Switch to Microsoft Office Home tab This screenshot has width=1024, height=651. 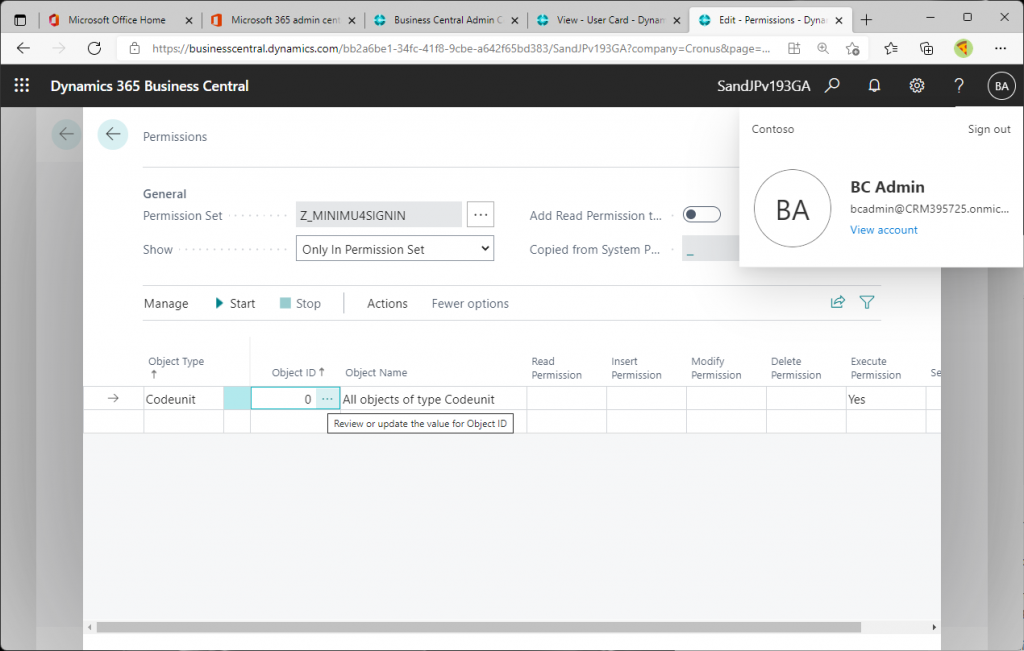pos(116,20)
